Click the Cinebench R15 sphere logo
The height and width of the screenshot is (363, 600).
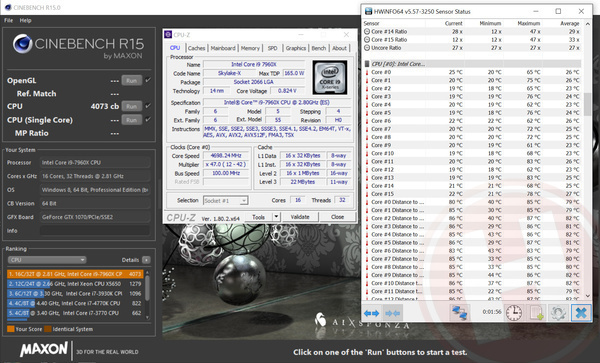[22, 44]
